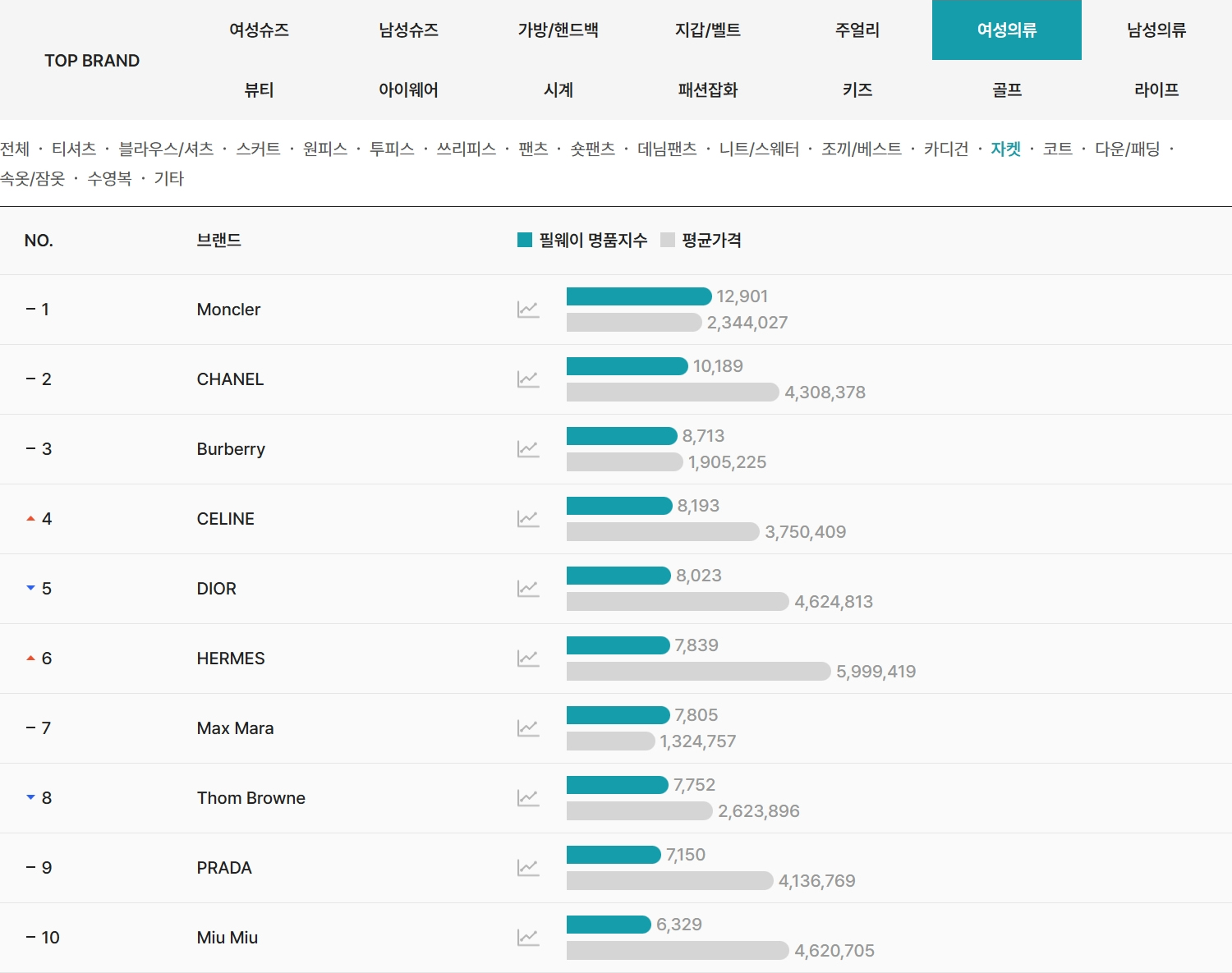The image size is (1232, 973).
Task: Open the trend chart icon for Thom Browne
Action: coord(528,798)
